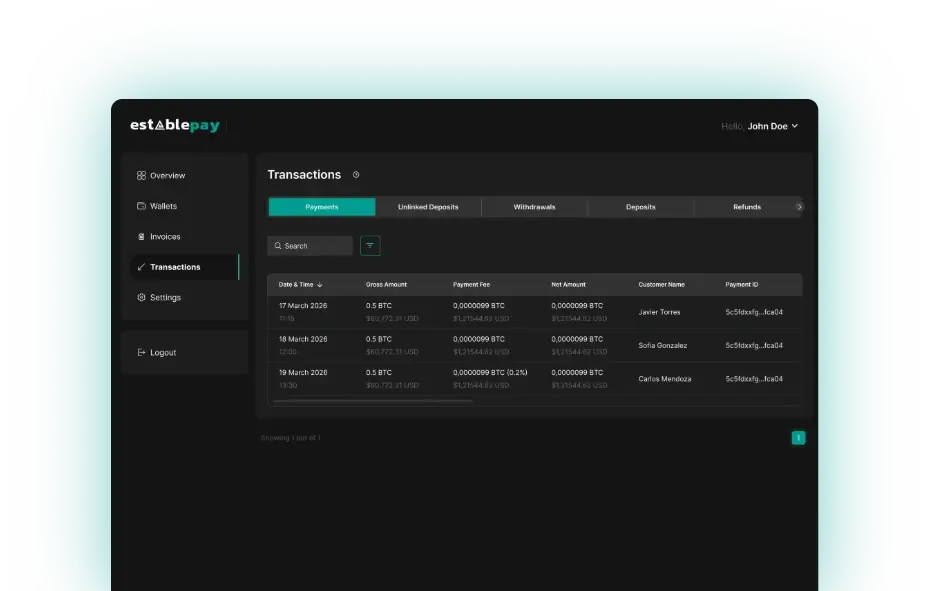Click the info icon beside Transactions title

pyautogui.click(x=356, y=174)
